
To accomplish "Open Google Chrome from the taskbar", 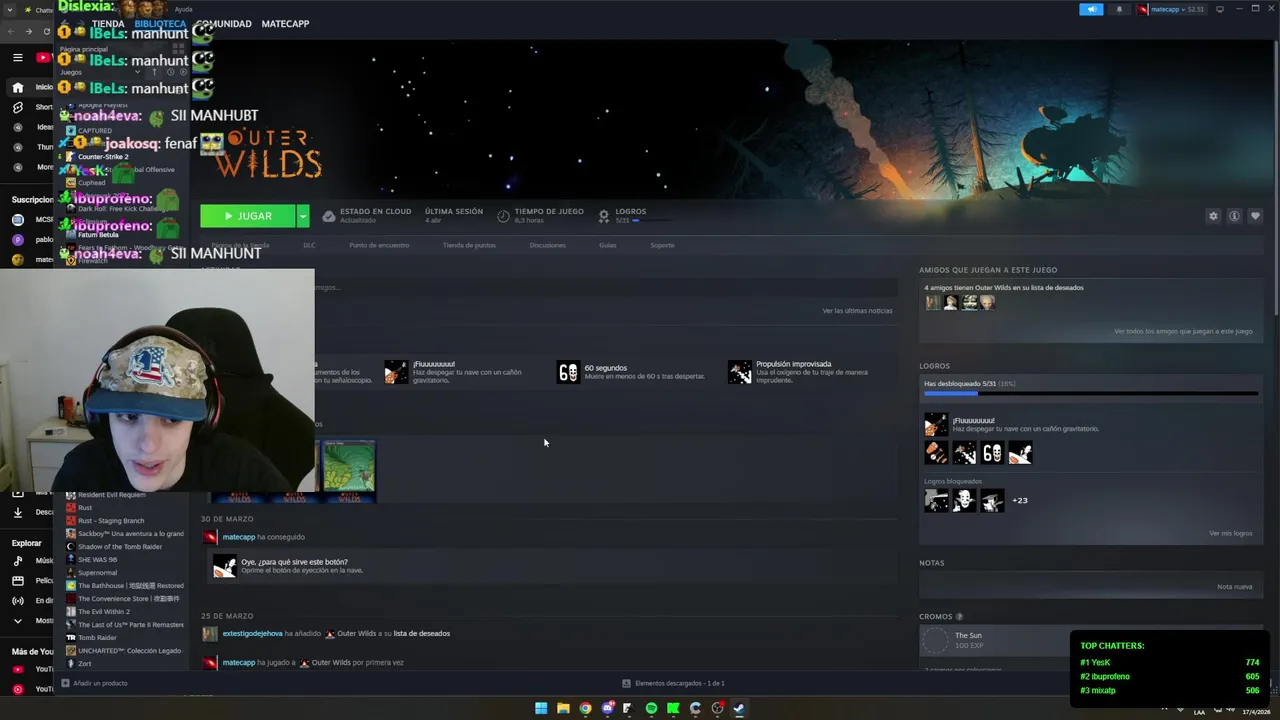I will click(x=585, y=708).
